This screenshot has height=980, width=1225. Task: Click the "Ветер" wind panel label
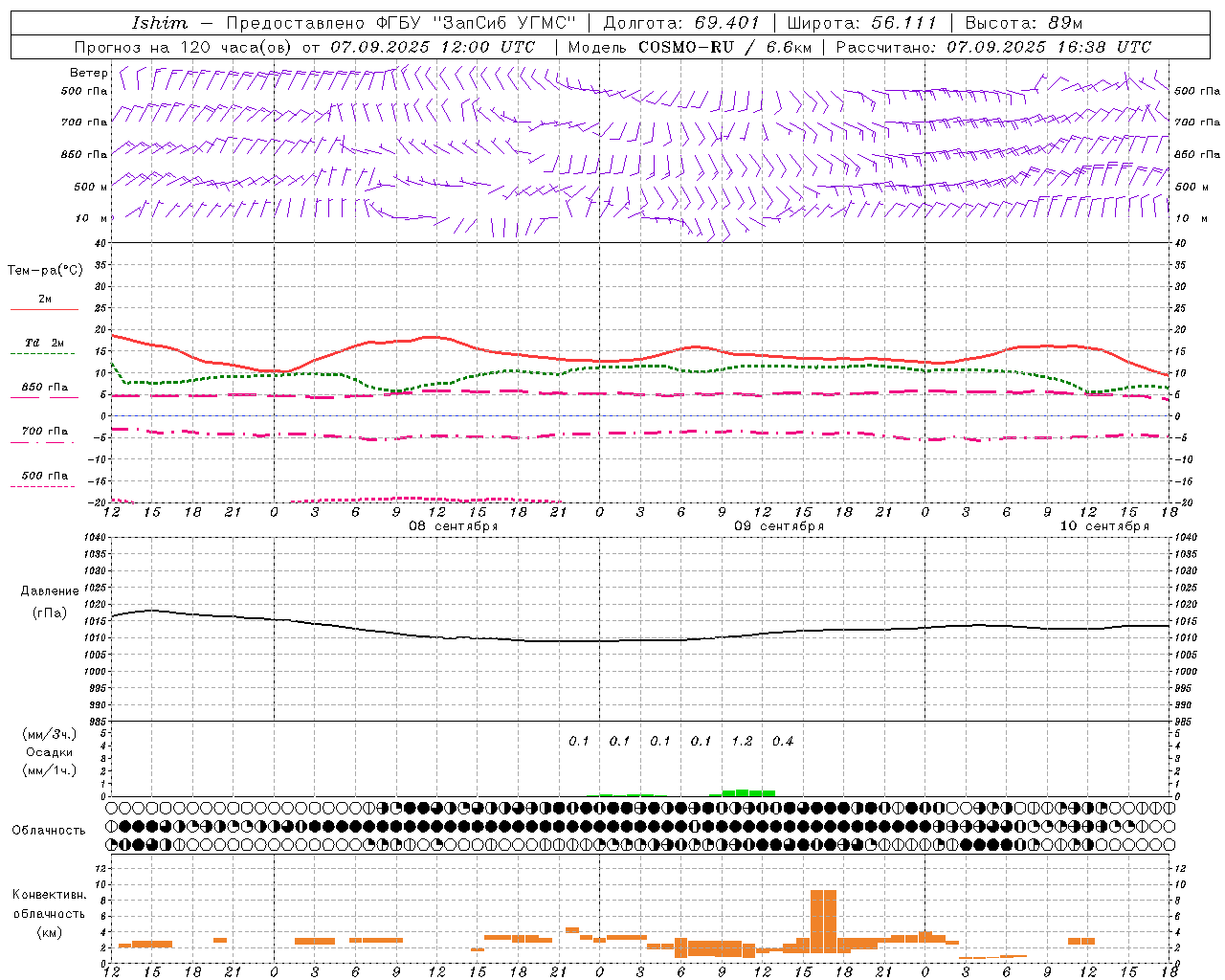88,73
